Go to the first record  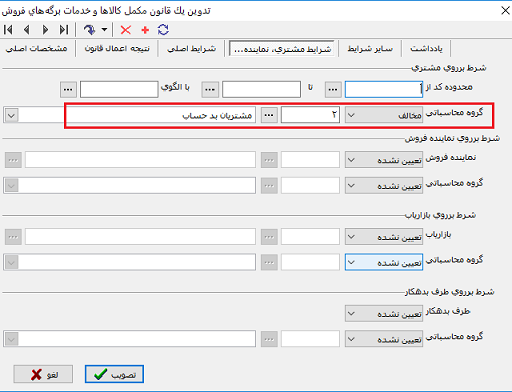8,30
